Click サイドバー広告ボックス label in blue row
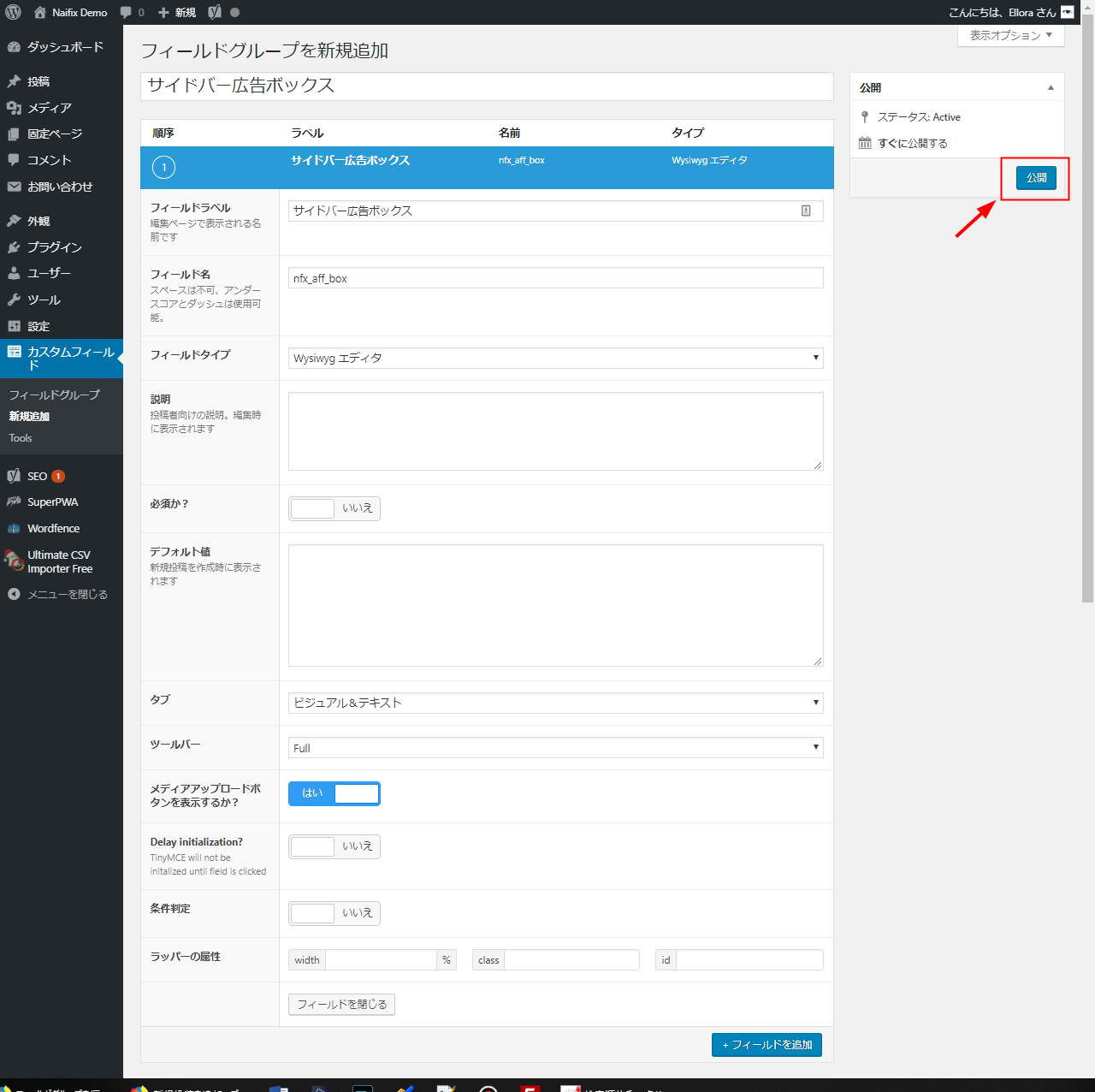This screenshot has width=1095, height=1092. (x=350, y=160)
